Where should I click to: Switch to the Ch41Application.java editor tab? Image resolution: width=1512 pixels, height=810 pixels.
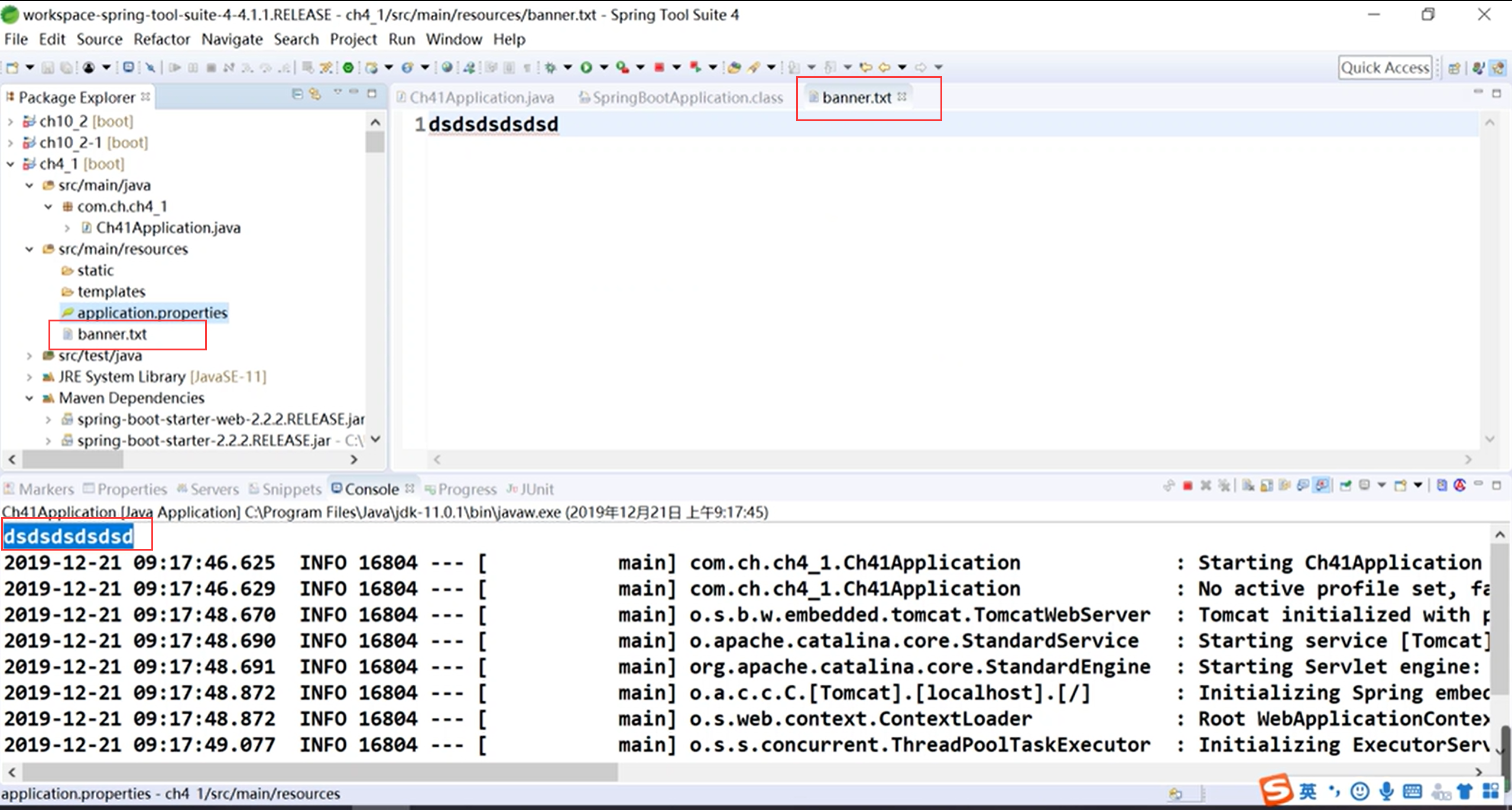pos(481,97)
